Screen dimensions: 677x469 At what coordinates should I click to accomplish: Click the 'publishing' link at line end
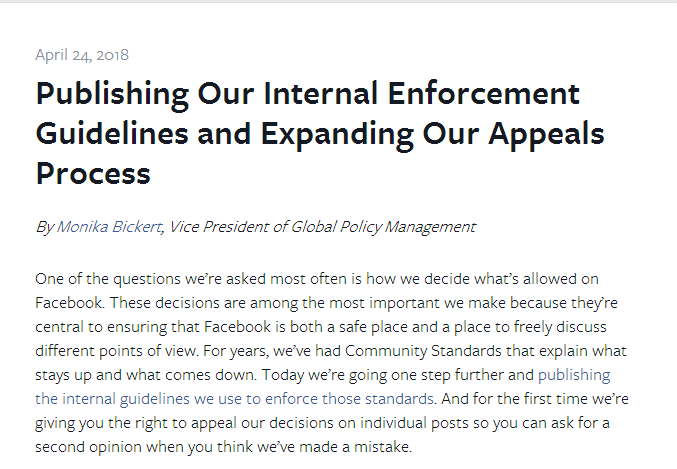[574, 375]
